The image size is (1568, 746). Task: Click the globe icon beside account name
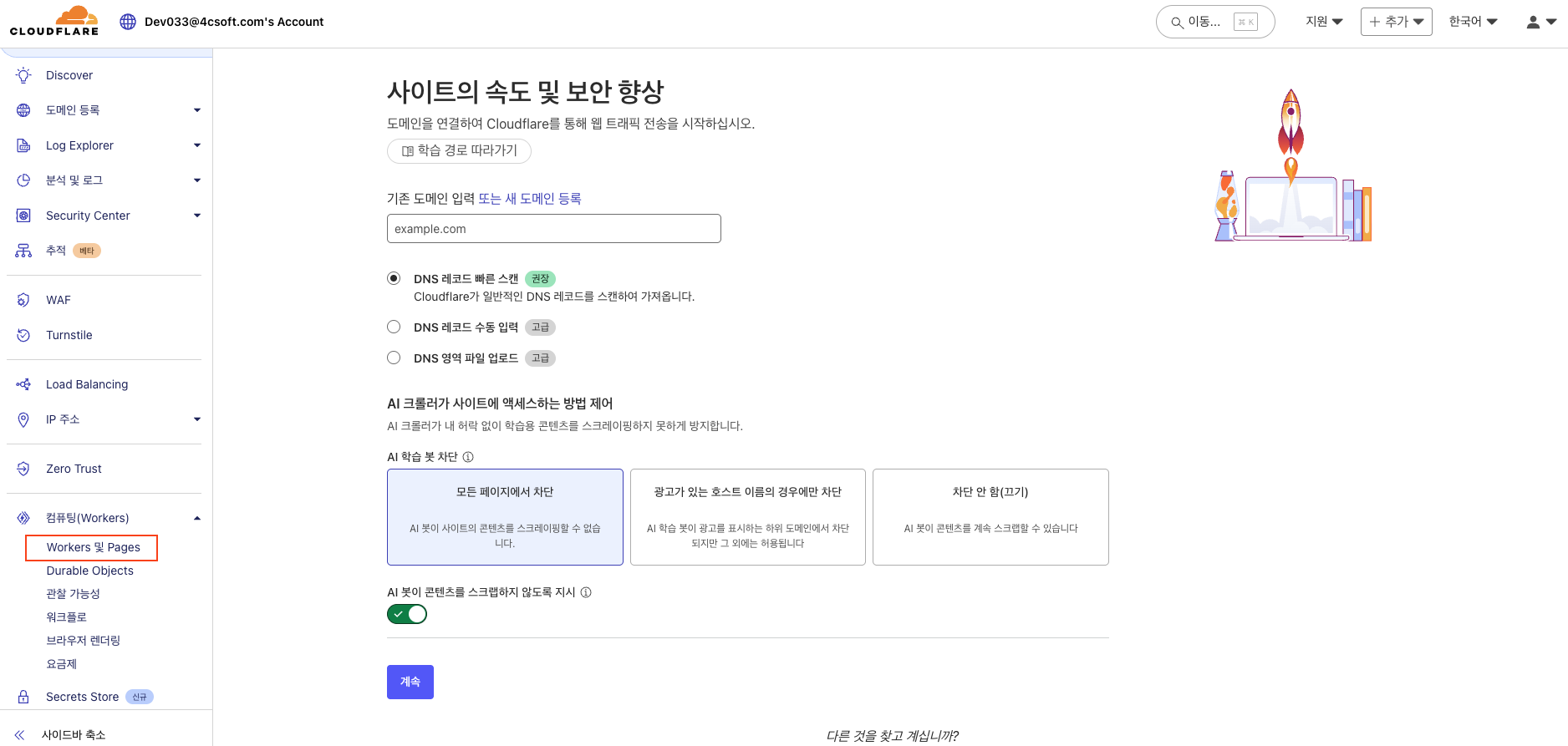click(128, 22)
